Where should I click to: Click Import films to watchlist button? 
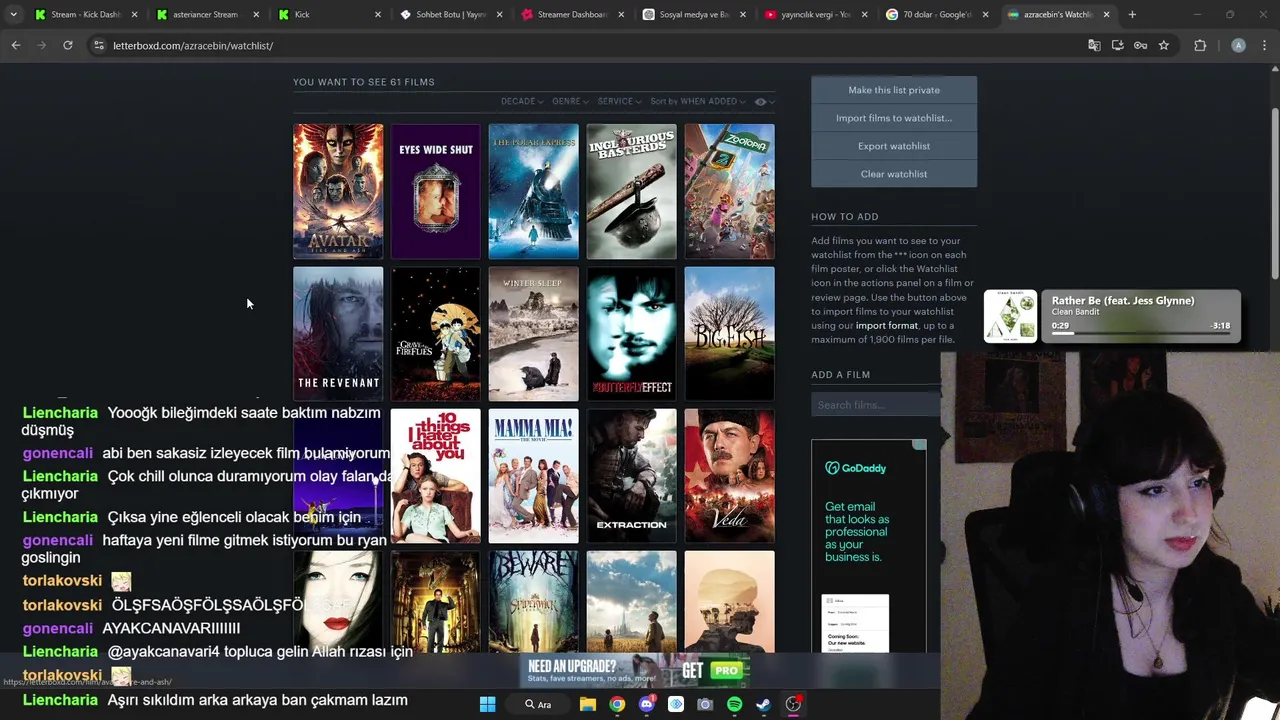(894, 118)
